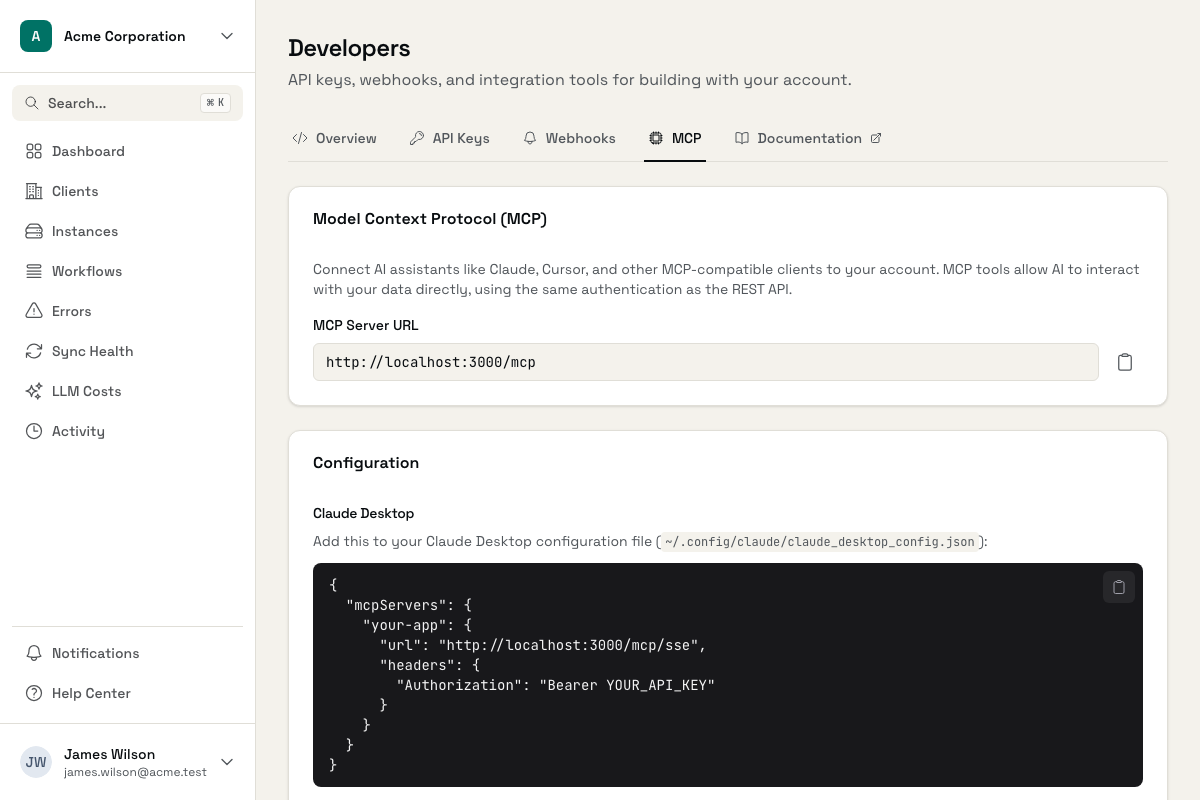1200x800 pixels.
Task: Open Dashboard from the sidebar
Action: tap(88, 151)
